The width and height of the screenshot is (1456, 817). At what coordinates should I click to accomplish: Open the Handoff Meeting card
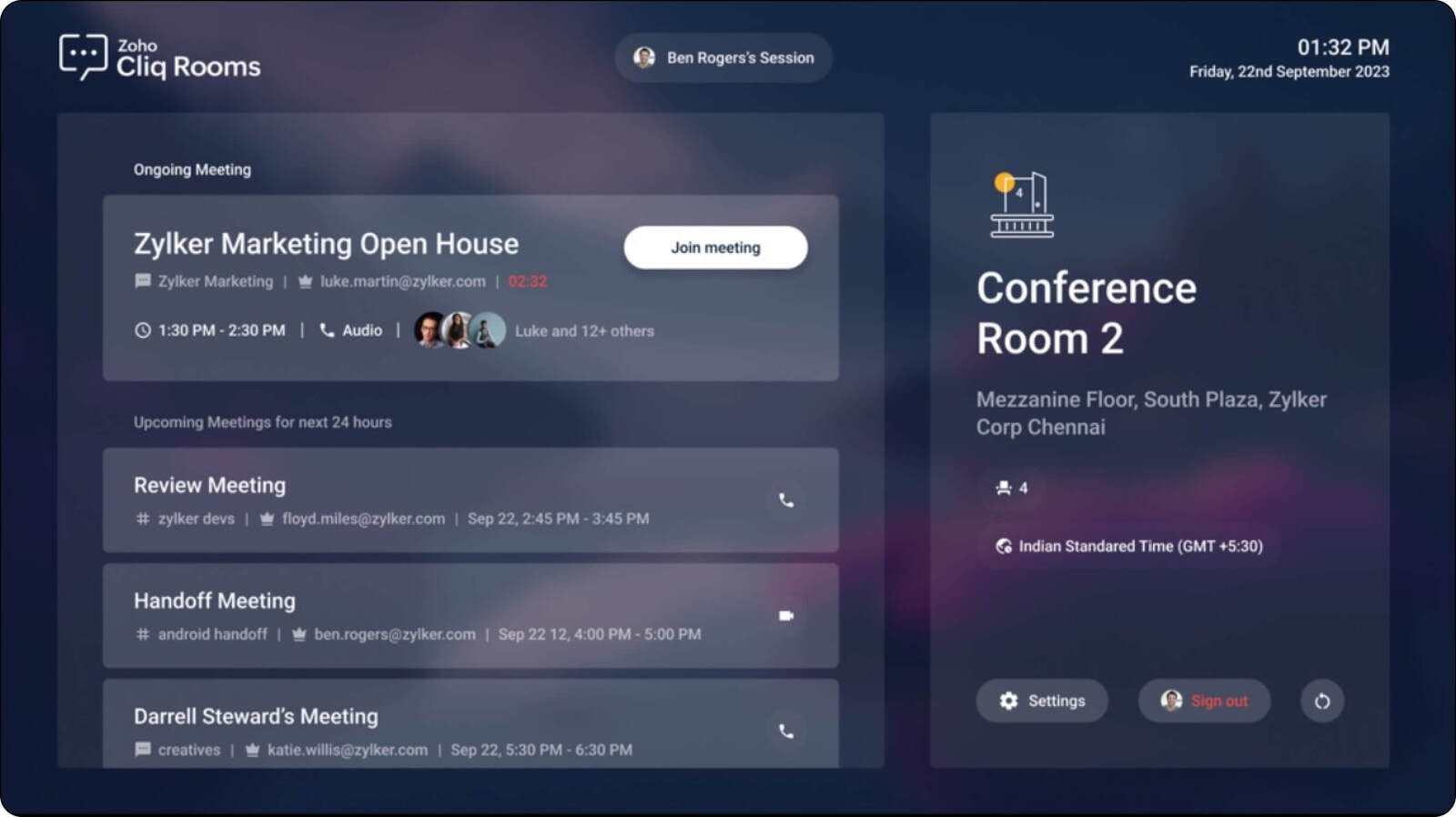coord(470,615)
